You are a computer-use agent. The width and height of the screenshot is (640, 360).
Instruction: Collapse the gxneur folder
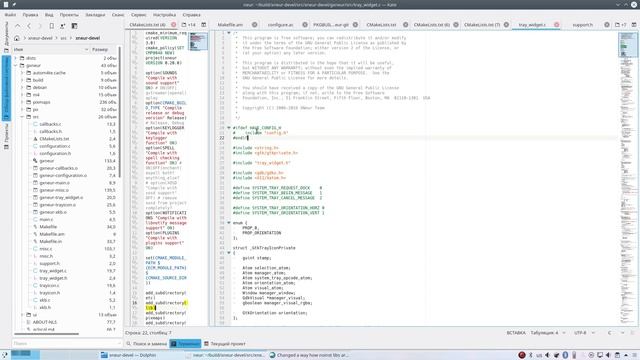point(16,65)
